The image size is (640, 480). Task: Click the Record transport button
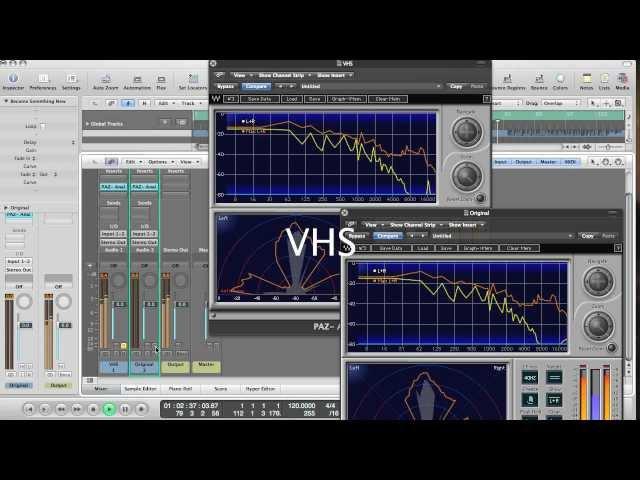point(141,409)
